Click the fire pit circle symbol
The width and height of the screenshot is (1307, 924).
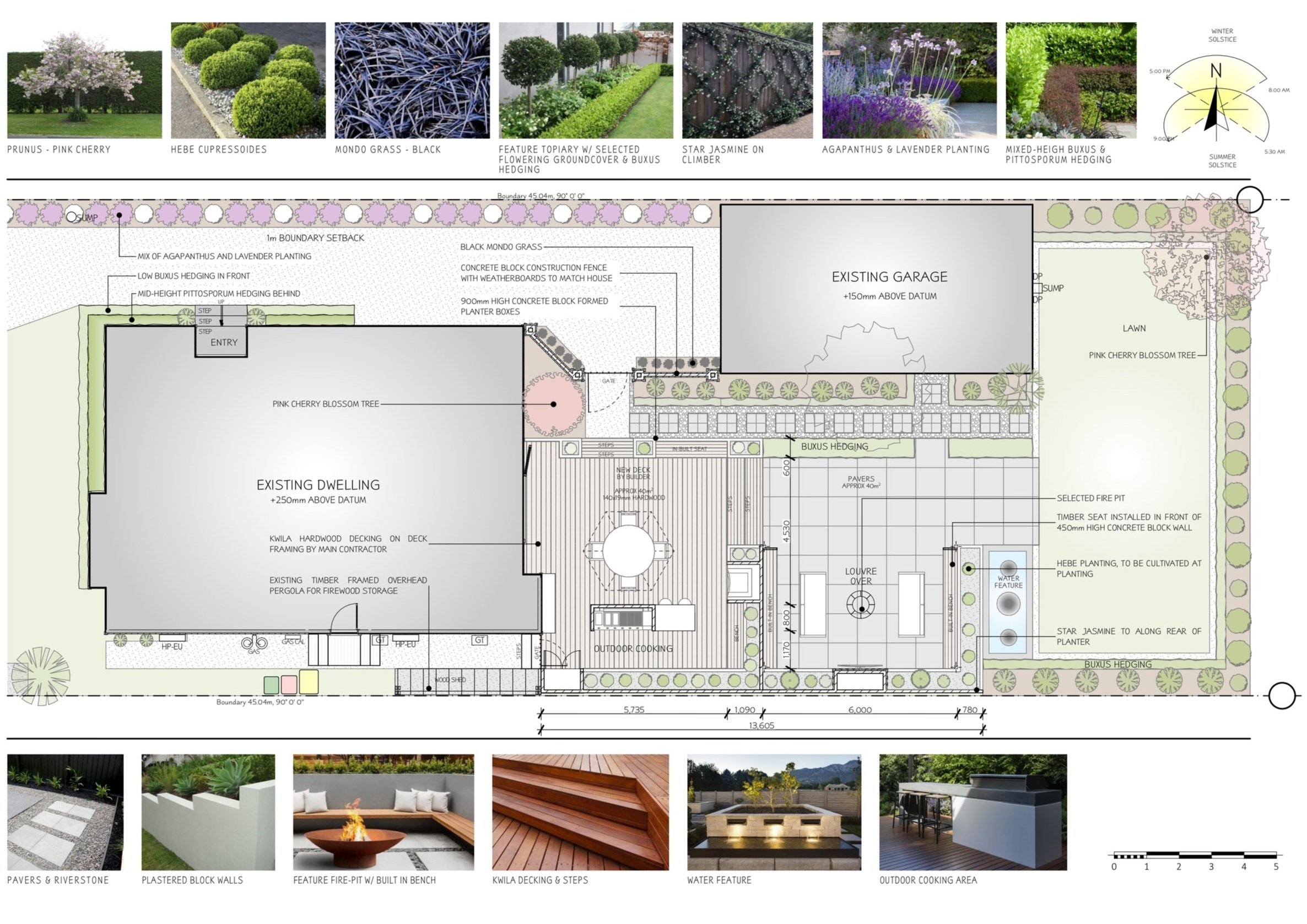tap(861, 605)
